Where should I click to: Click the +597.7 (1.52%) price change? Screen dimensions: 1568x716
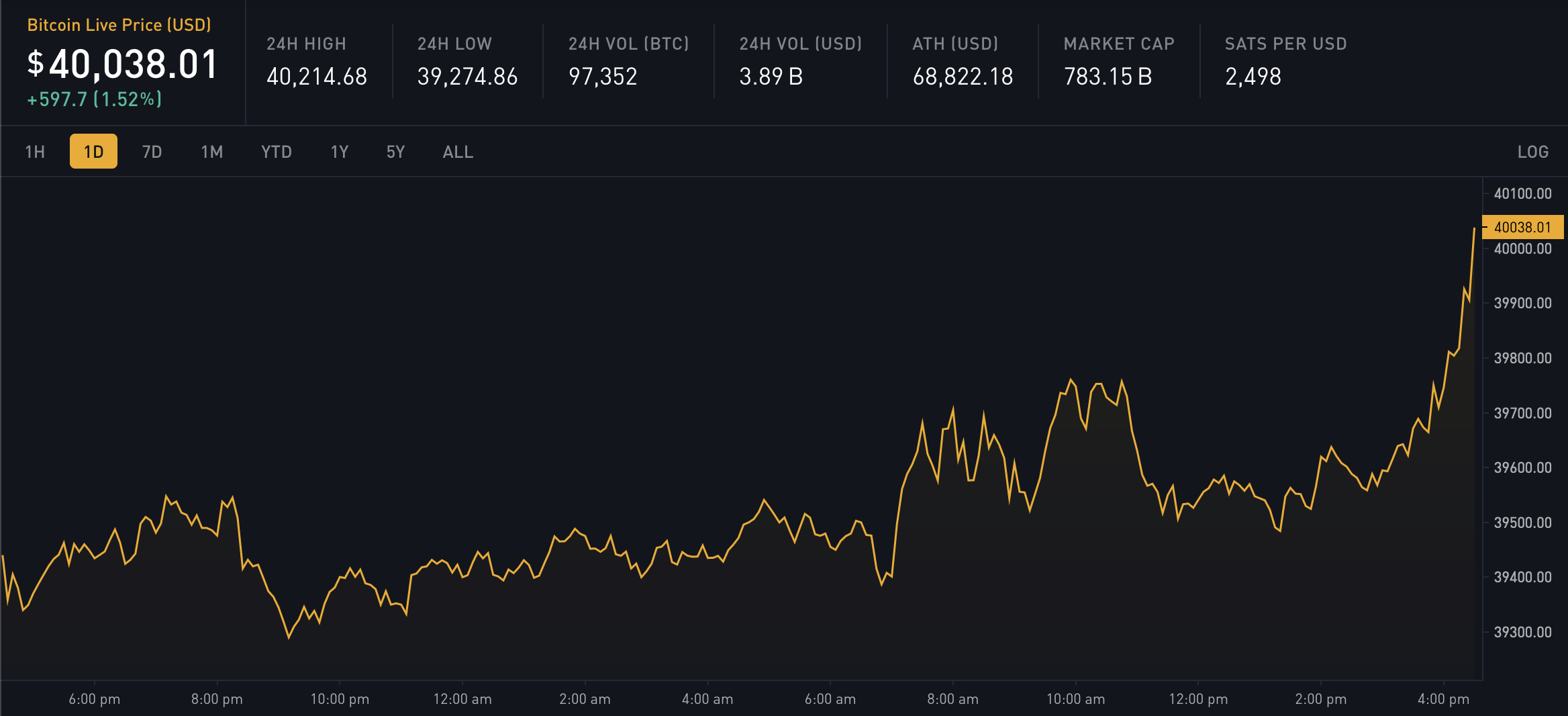coord(95,99)
